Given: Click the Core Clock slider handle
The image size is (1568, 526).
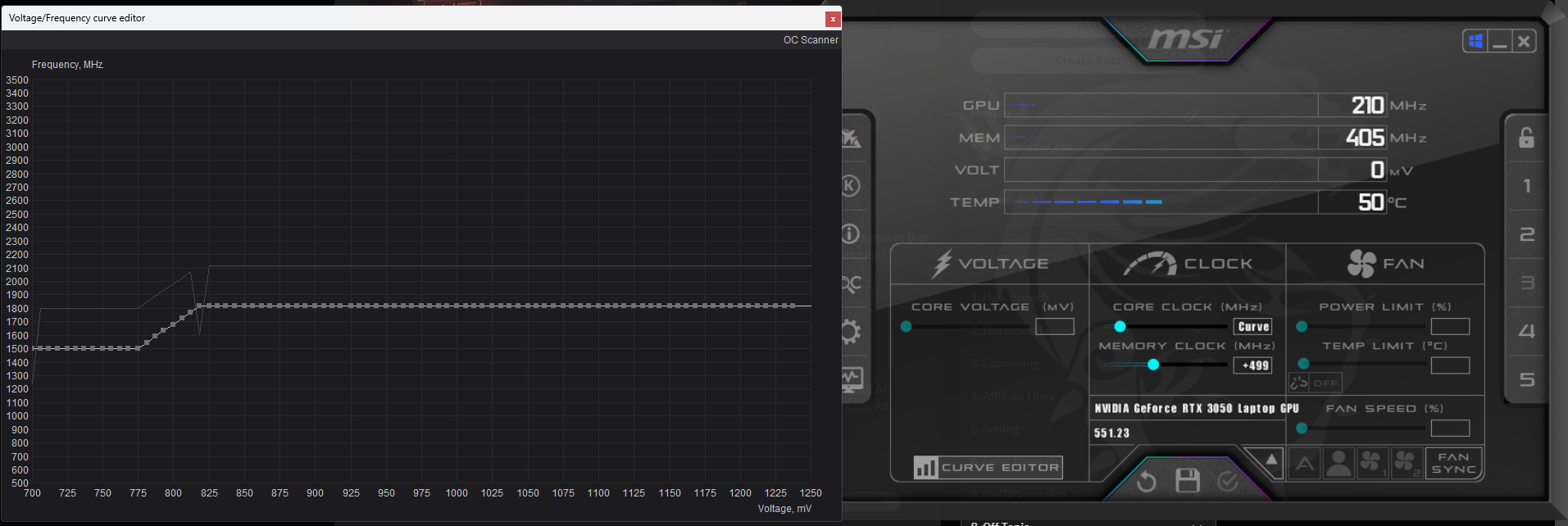Looking at the screenshot, I should coord(1120,326).
